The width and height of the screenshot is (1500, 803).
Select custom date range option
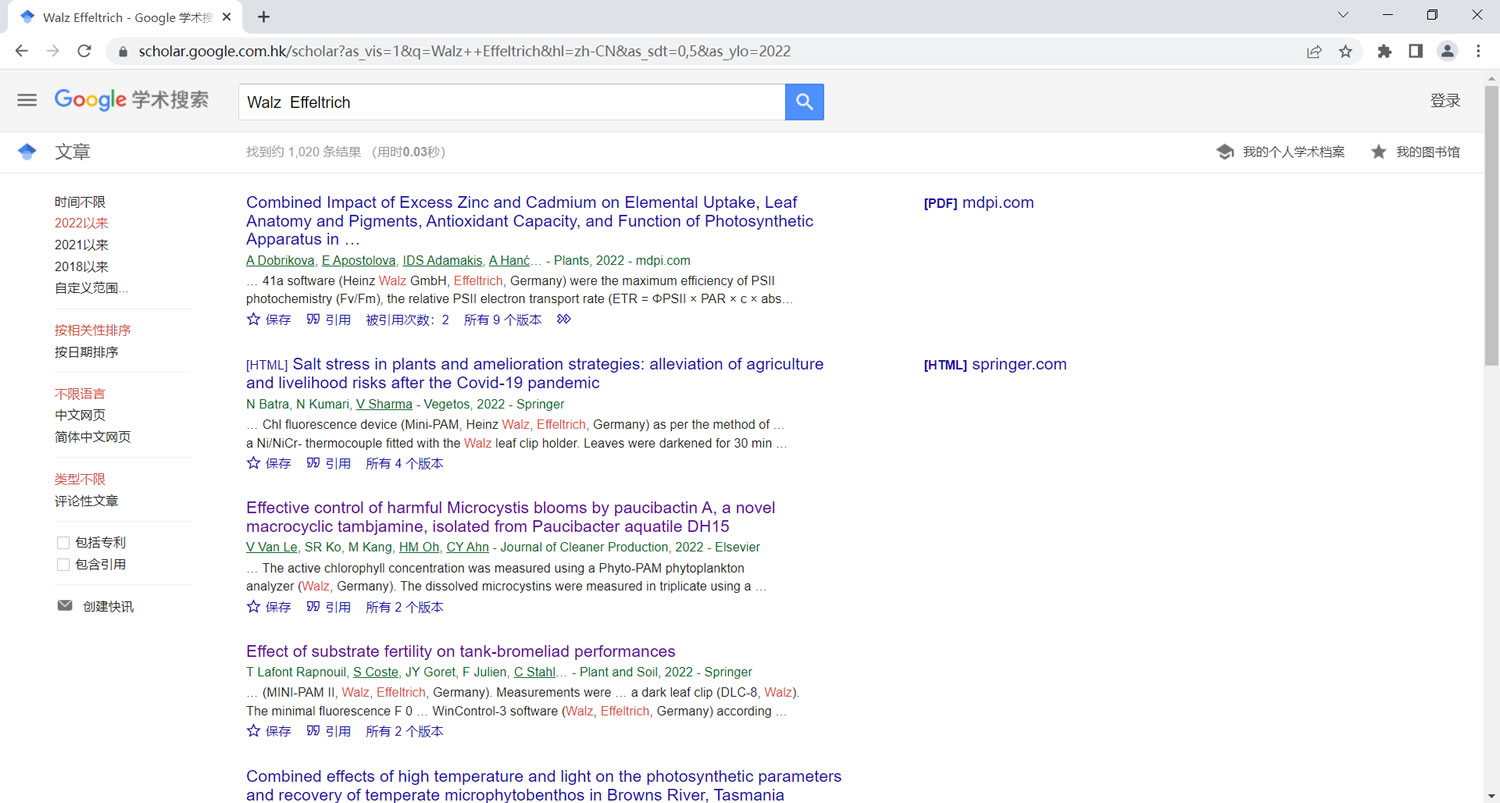pyautogui.click(x=91, y=288)
